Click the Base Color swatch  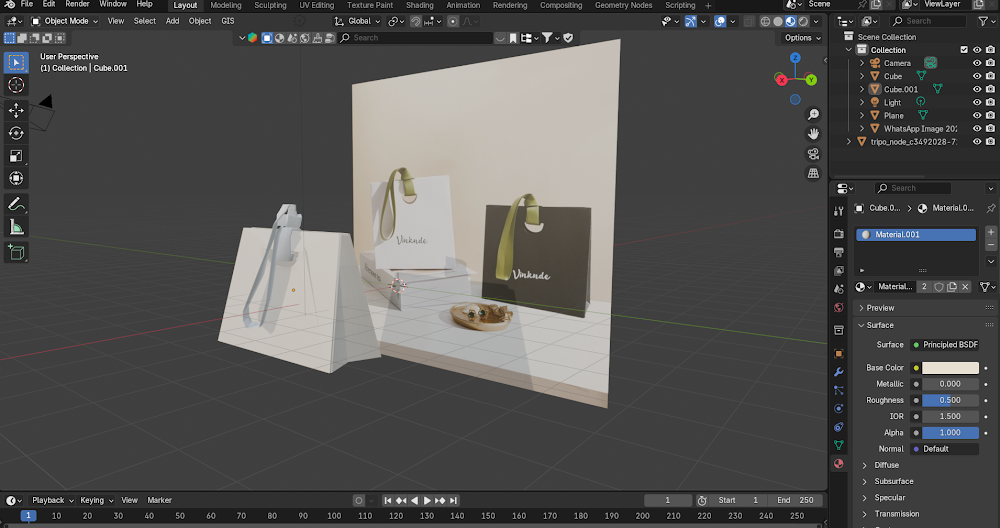(950, 368)
